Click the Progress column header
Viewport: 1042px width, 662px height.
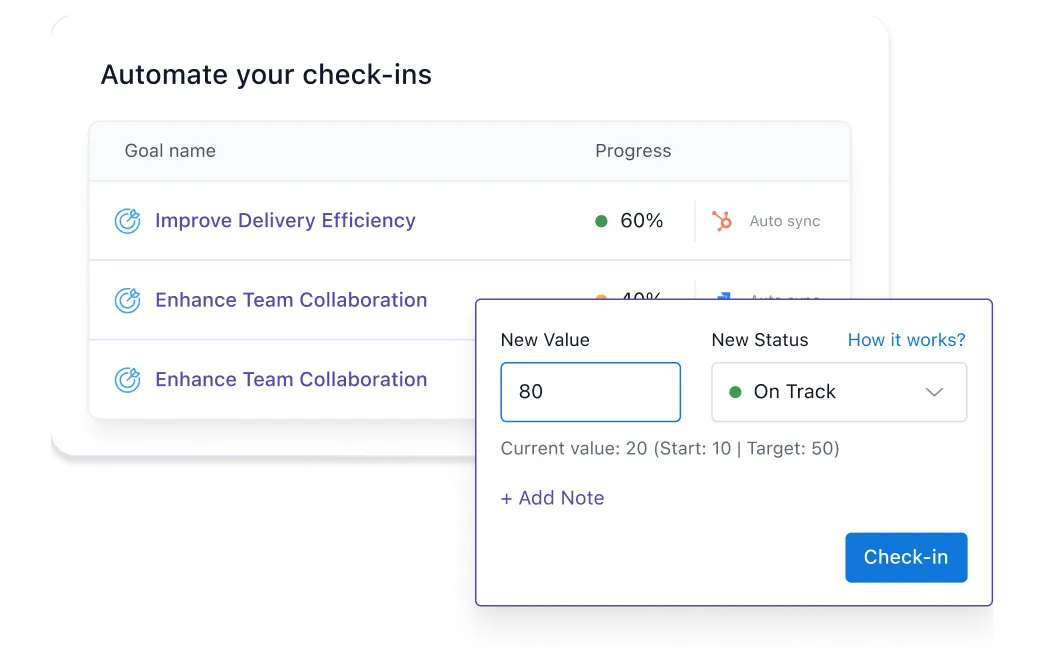tap(633, 151)
